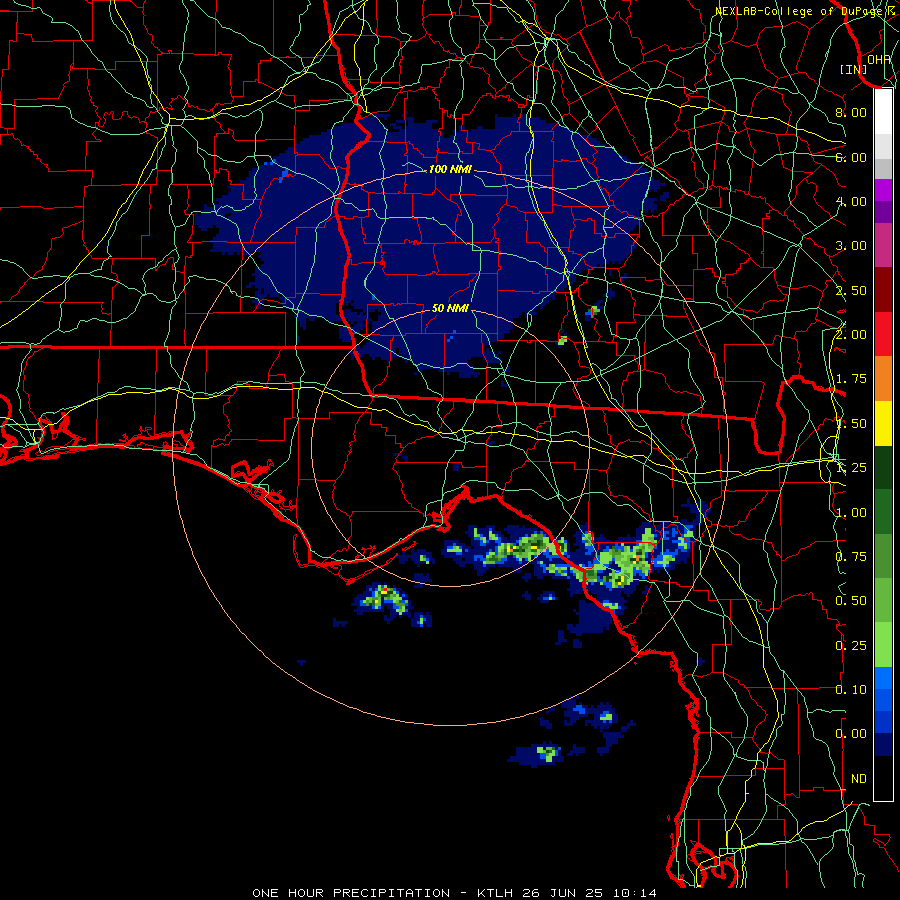The width and height of the screenshot is (900, 900).
Task: Click the OHA product label
Action: coord(879,60)
